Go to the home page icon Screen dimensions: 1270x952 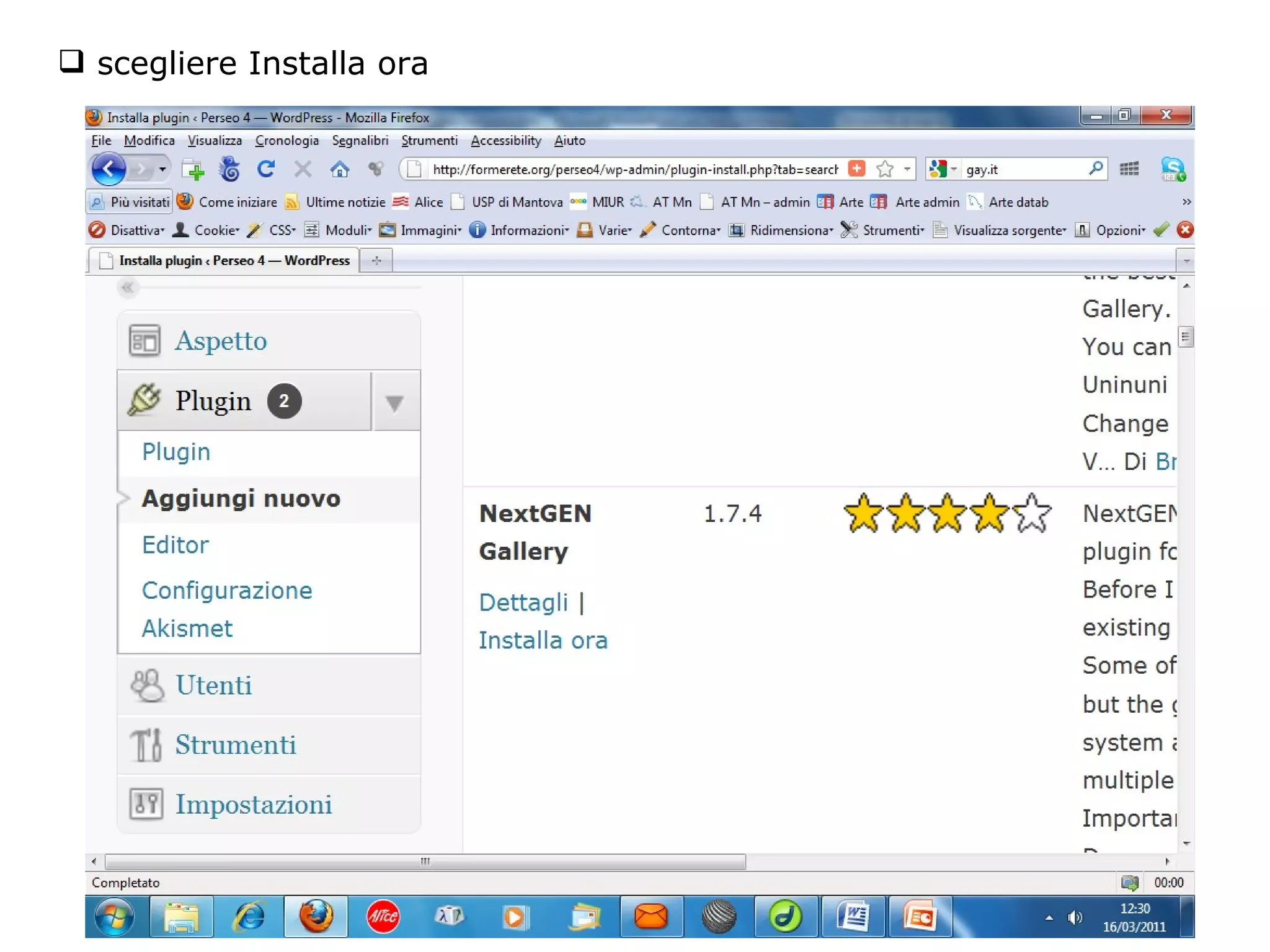click(x=339, y=169)
